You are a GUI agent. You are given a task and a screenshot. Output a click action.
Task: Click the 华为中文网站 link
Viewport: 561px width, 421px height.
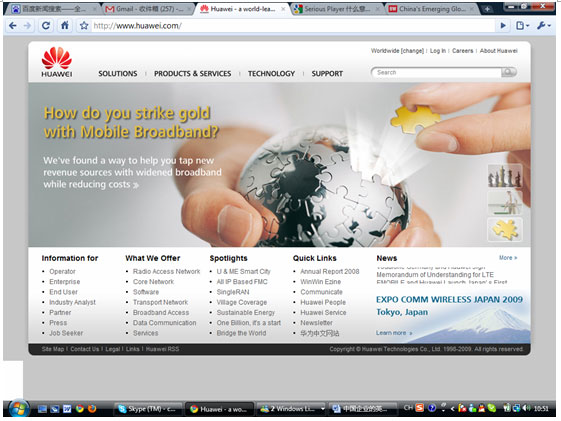[x=319, y=333]
